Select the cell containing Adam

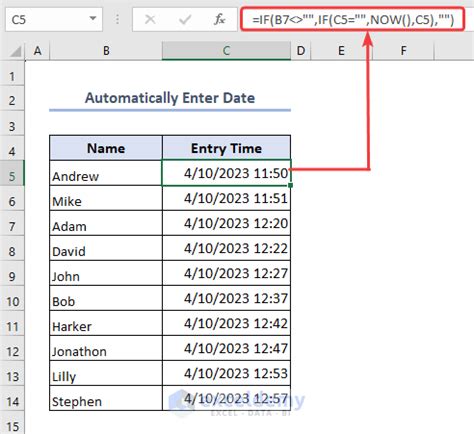pos(106,223)
